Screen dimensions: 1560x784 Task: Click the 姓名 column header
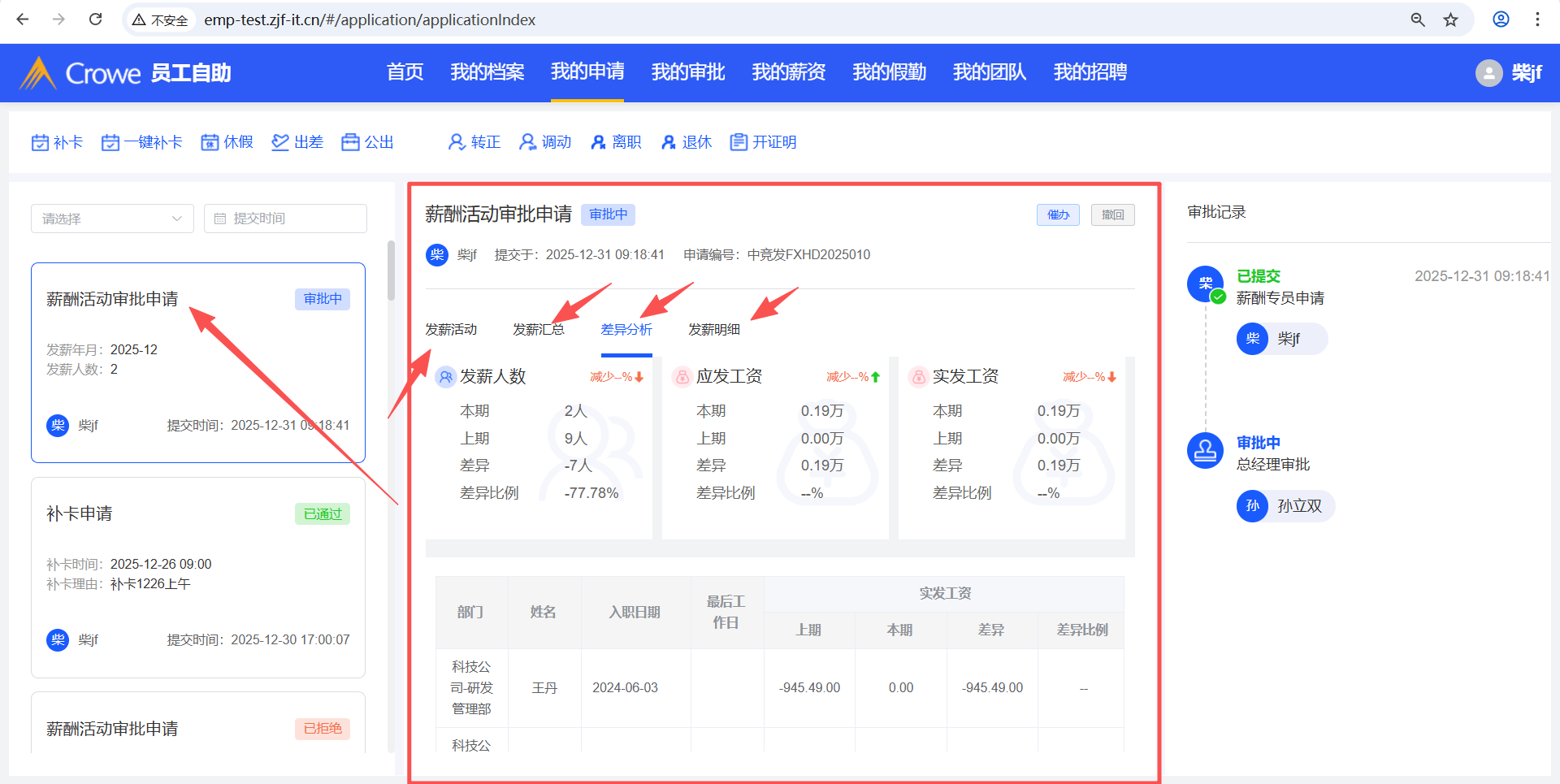544,613
